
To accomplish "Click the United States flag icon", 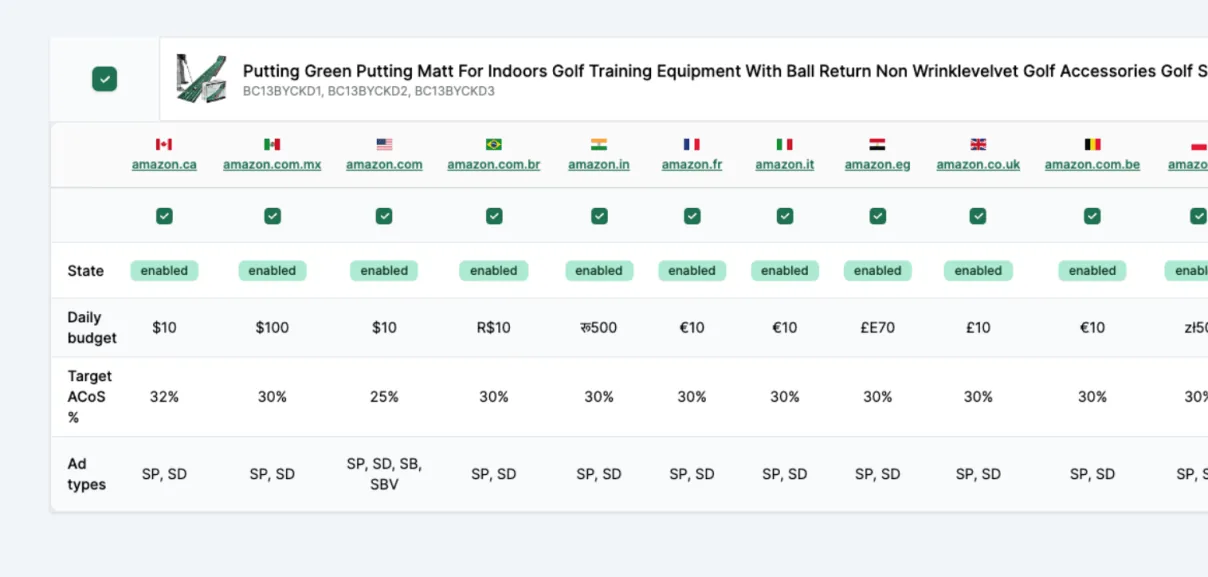I will 384,145.
